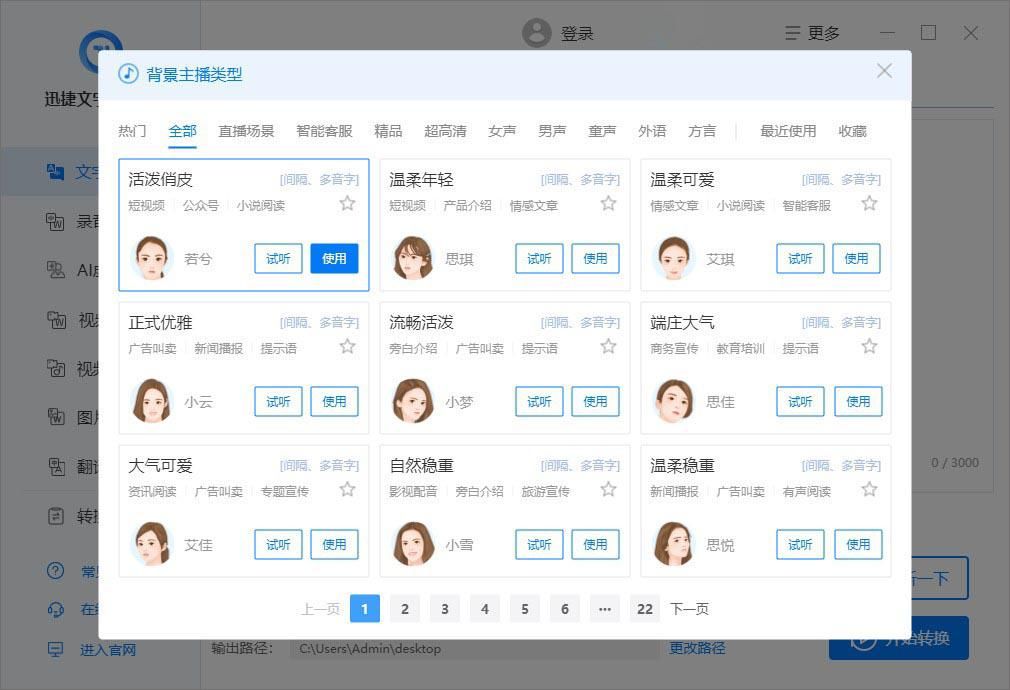Viewport: 1010px width, 690px height.
Task: Open the 方言 voices tab
Action: point(702,130)
